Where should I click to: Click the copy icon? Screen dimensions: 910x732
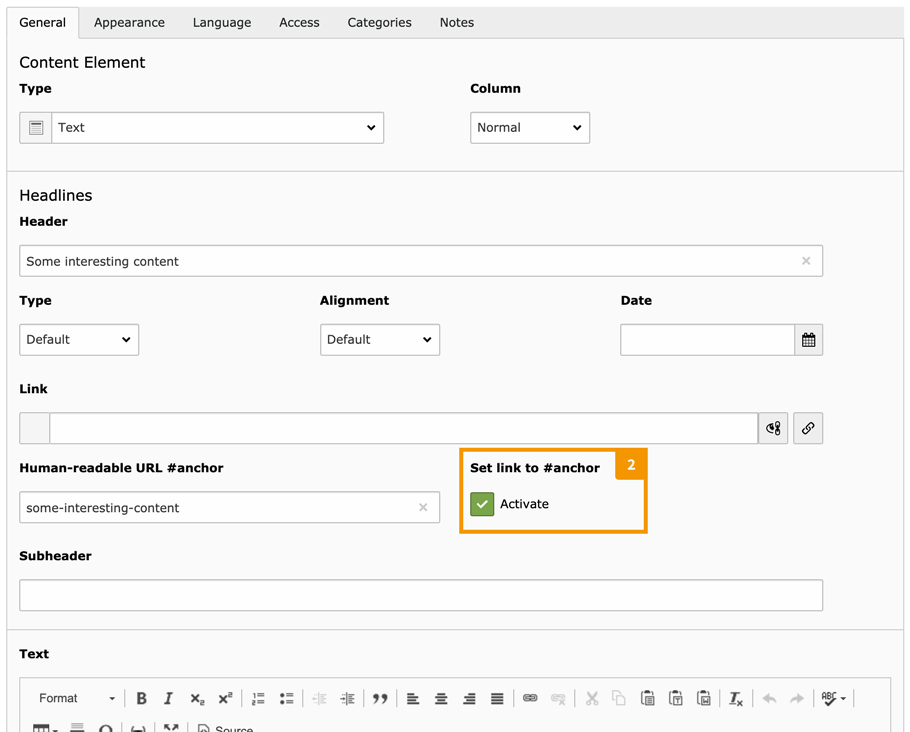click(x=619, y=698)
